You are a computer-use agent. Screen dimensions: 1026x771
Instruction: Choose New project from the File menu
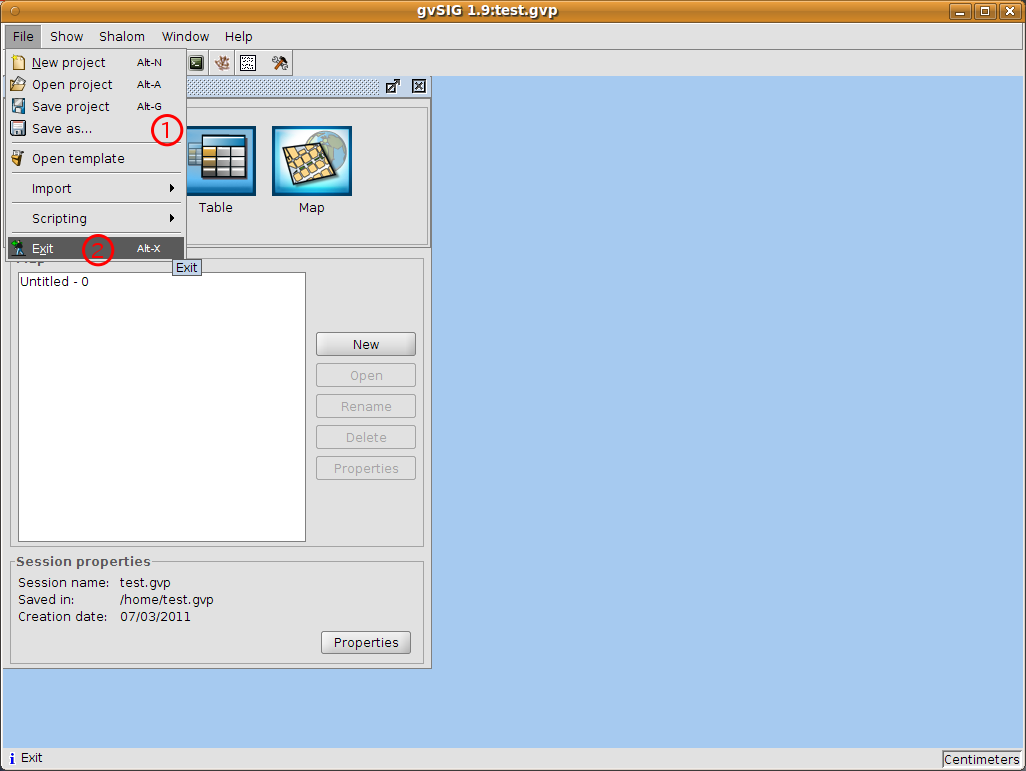[68, 62]
